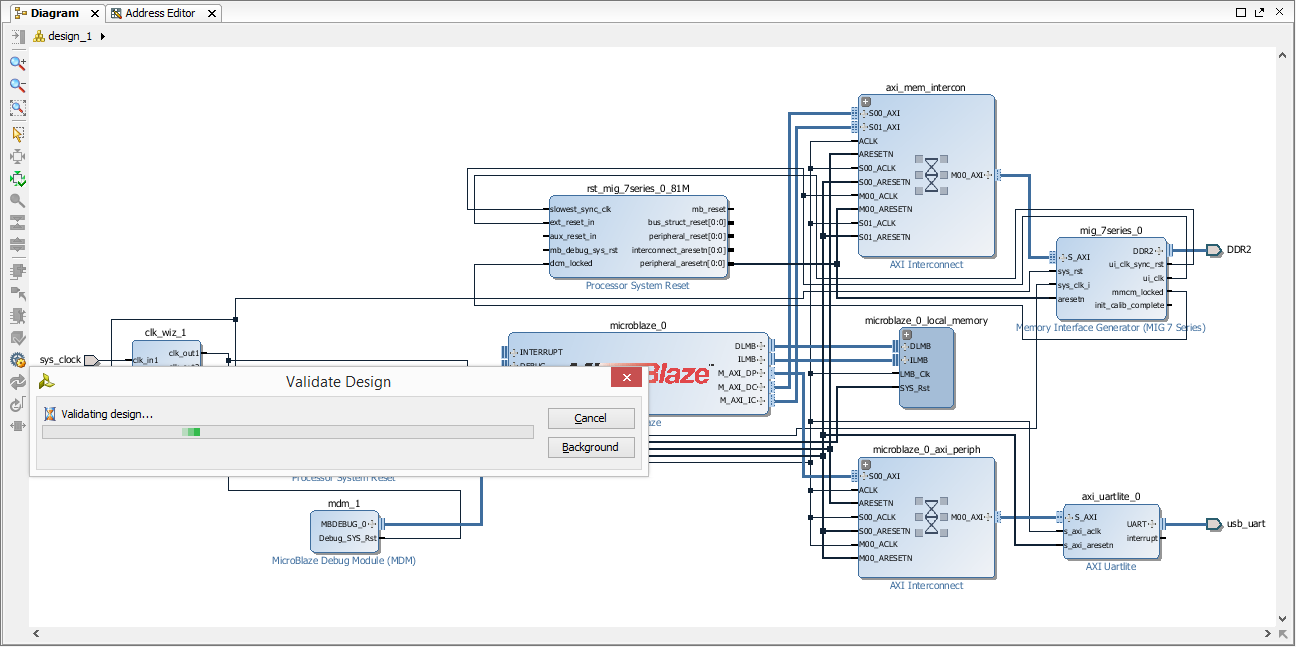The width and height of the screenshot is (1296, 647).
Task: Click the Validating design progress bar
Action: click(287, 432)
